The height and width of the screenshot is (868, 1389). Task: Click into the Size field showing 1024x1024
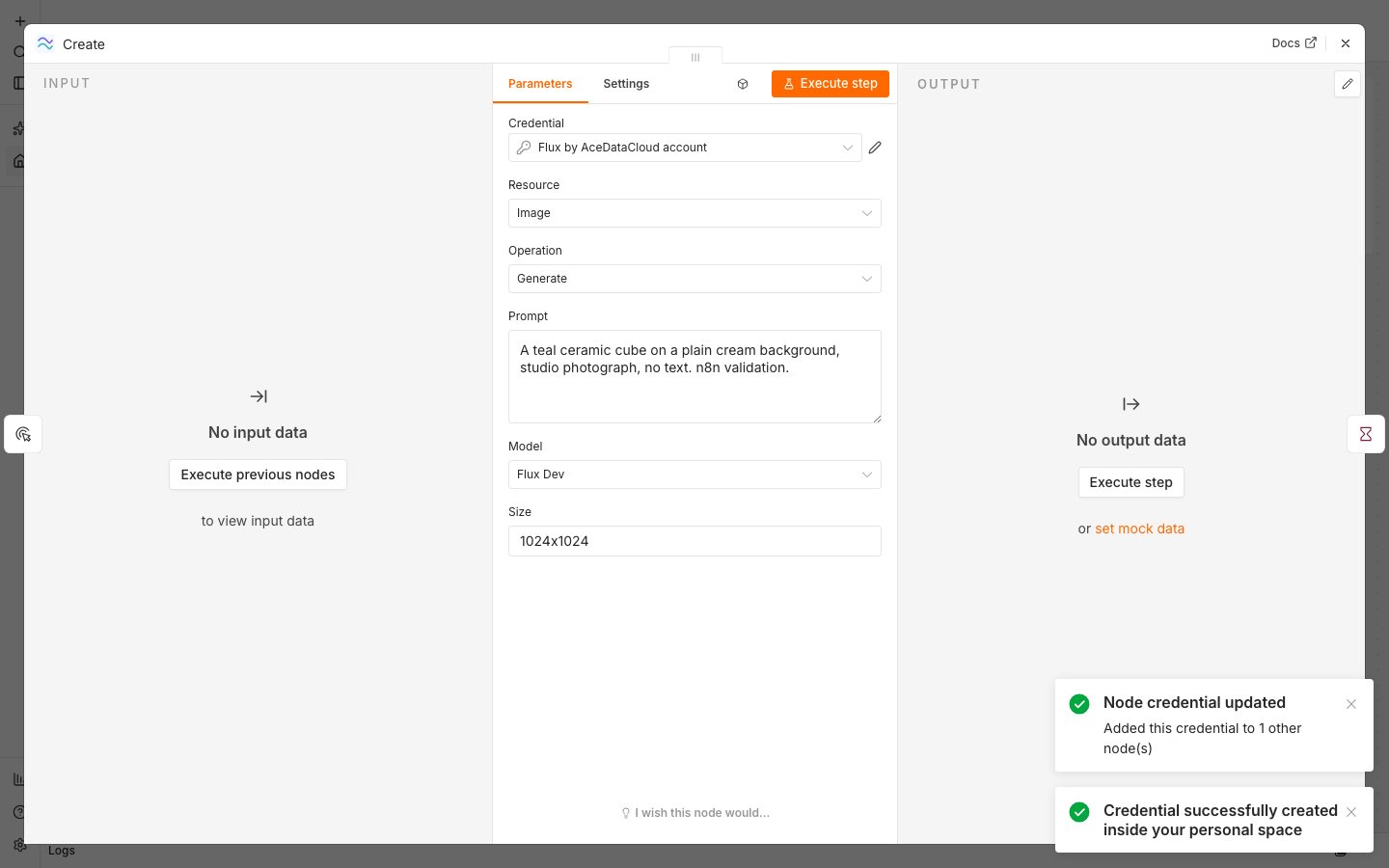(x=694, y=541)
